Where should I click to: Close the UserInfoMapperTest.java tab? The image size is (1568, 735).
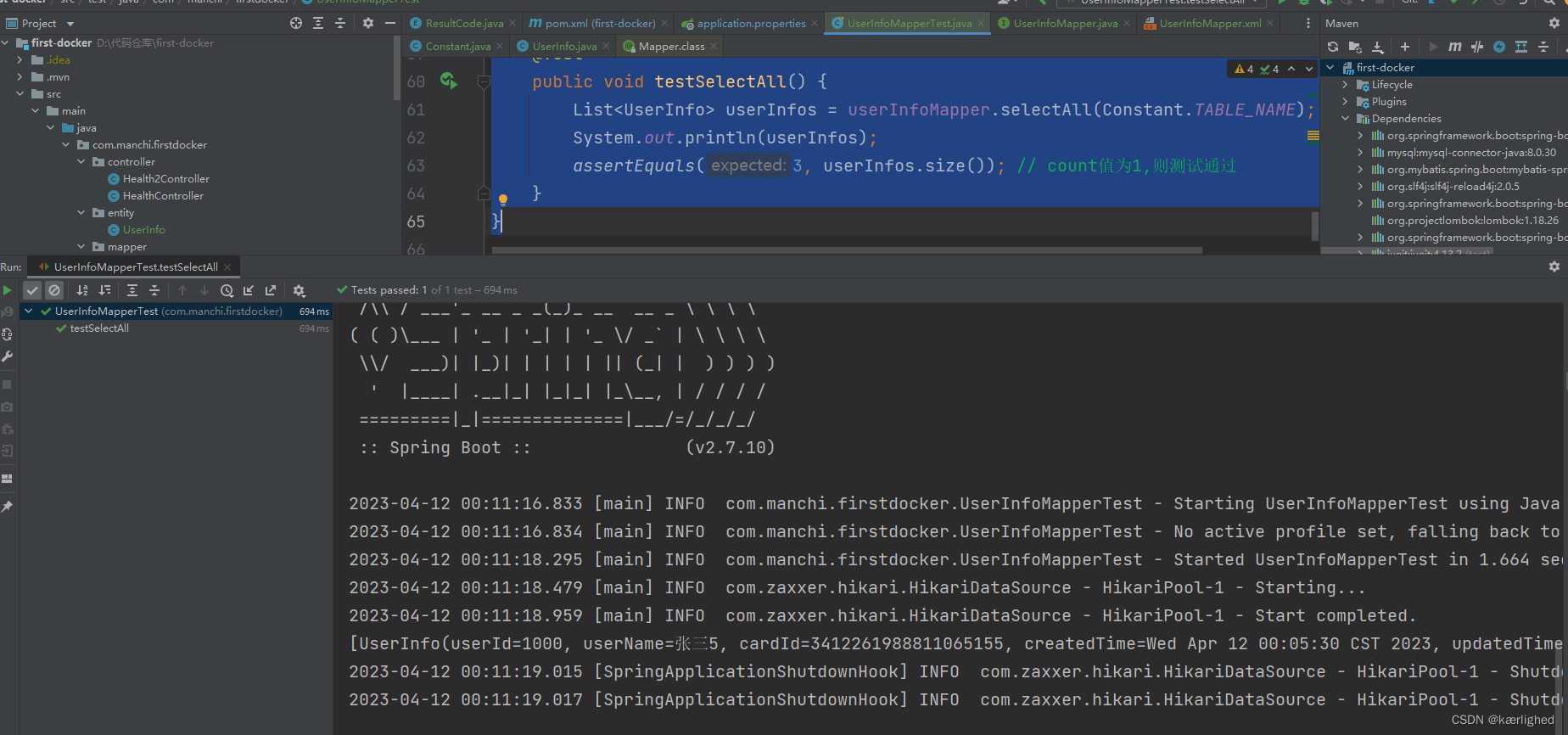981,23
